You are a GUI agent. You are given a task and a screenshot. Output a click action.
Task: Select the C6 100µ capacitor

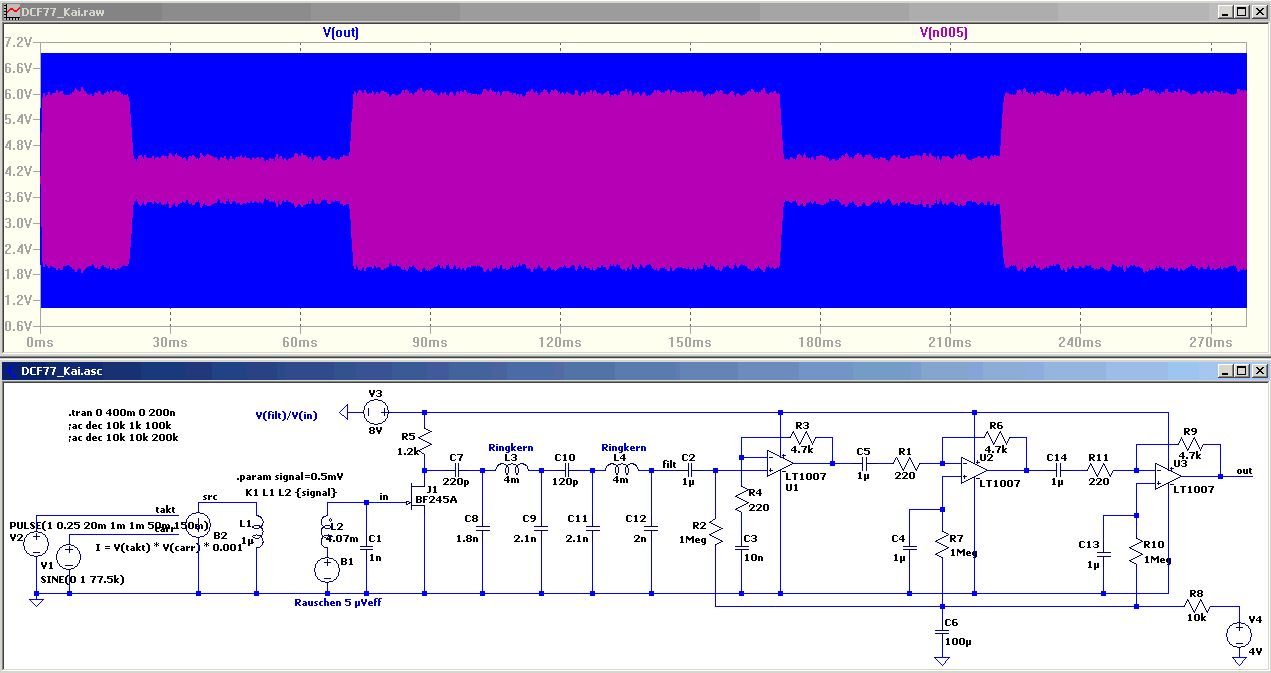942,625
